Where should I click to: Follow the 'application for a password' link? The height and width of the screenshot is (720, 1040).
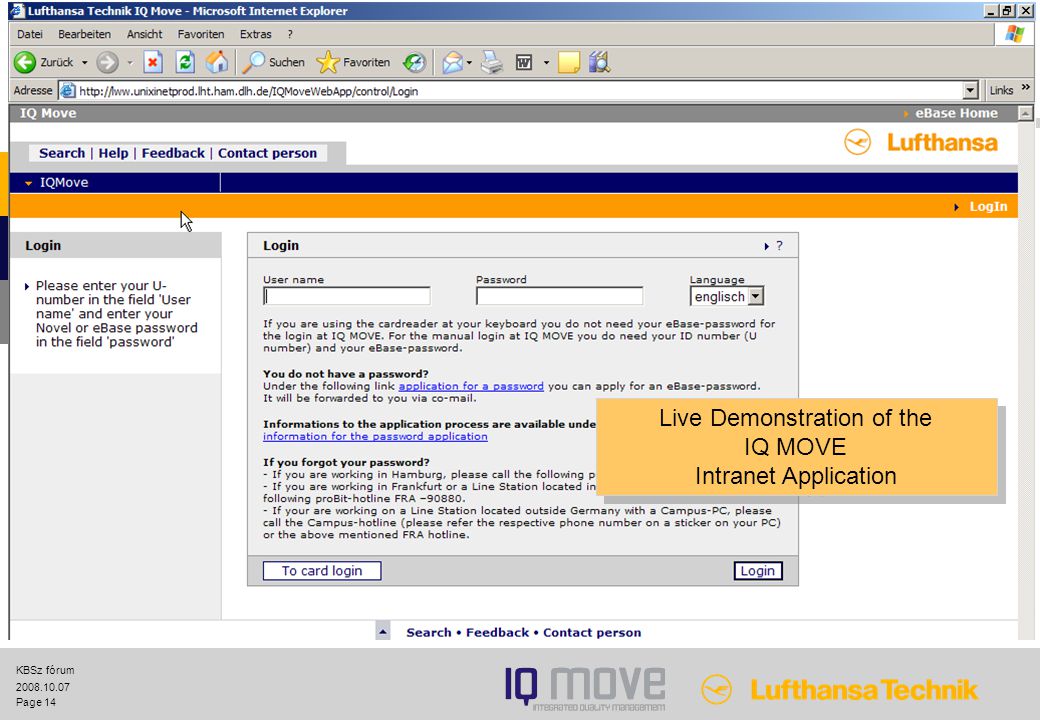[471, 386]
